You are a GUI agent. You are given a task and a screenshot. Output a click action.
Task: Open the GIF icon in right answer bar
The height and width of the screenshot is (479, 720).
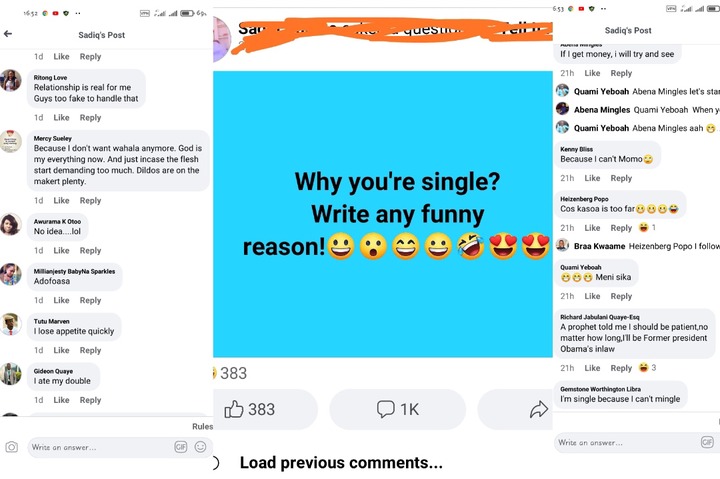point(707,442)
